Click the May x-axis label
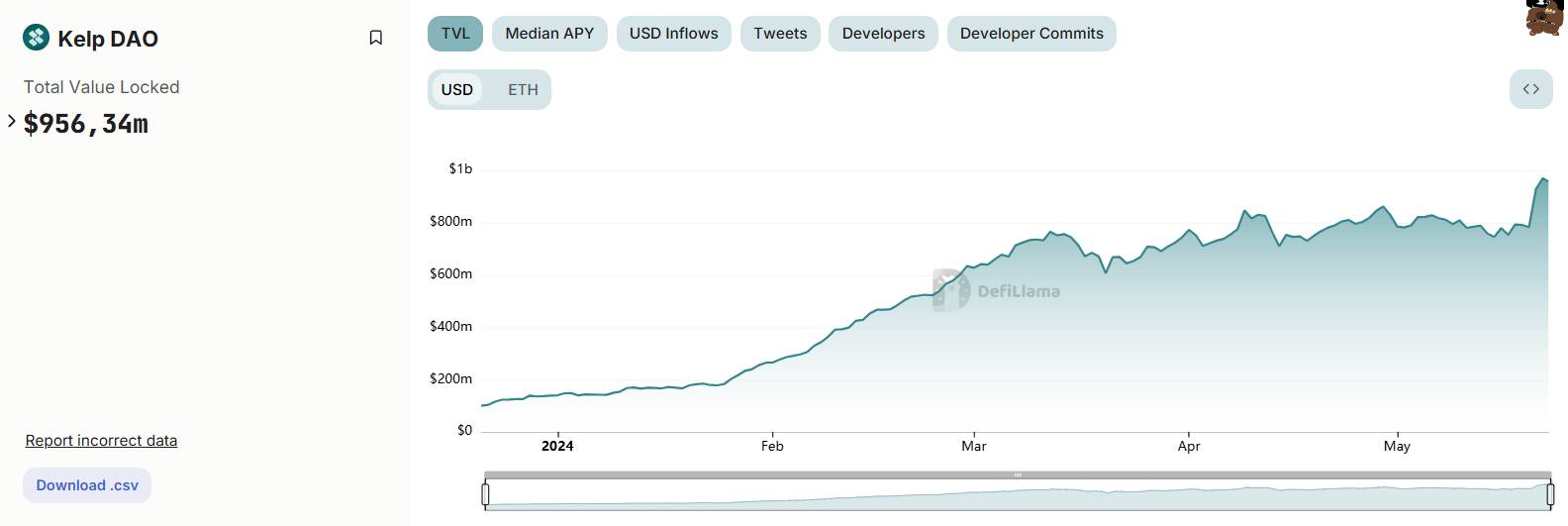 click(x=1397, y=446)
